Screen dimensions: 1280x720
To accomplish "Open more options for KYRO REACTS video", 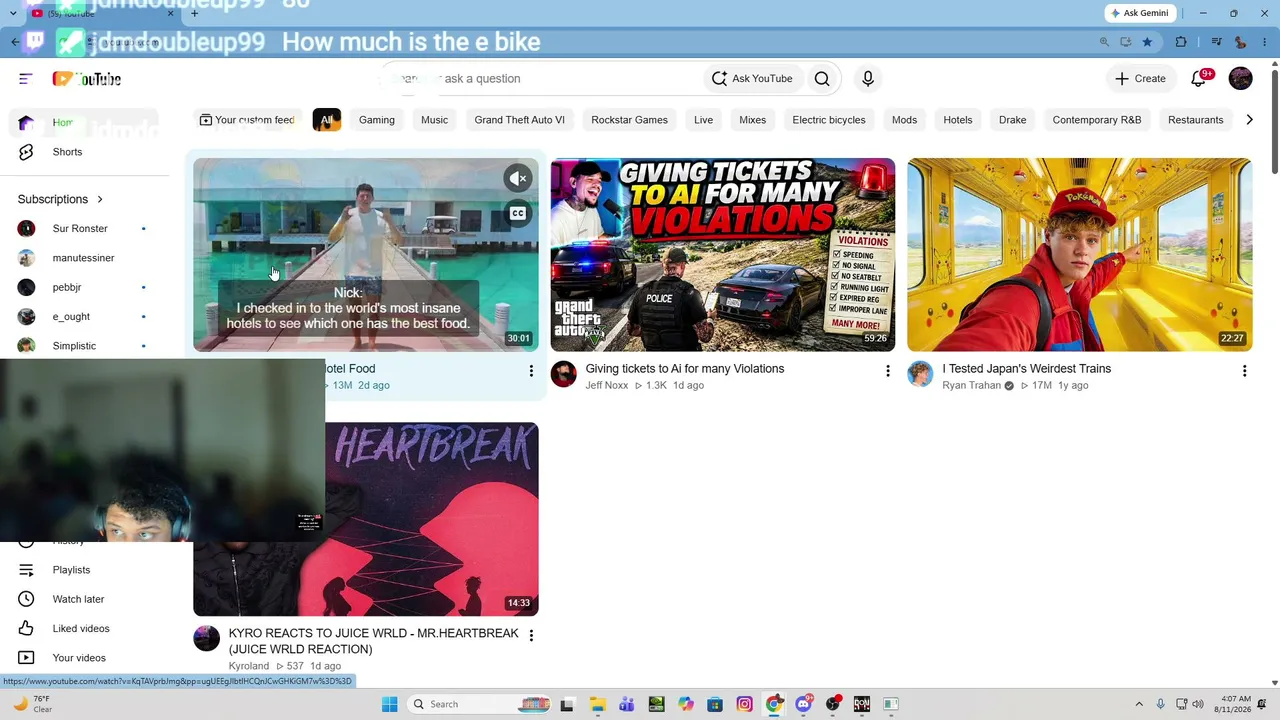I will (531, 635).
